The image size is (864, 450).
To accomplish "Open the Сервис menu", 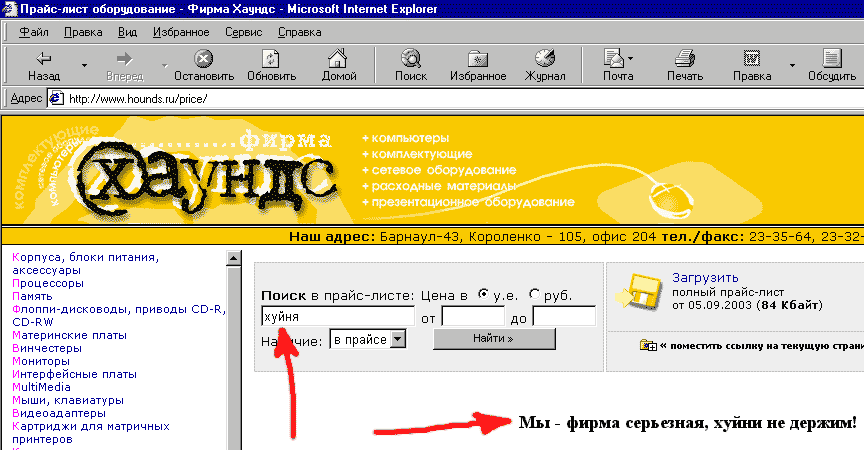I will coord(243,32).
